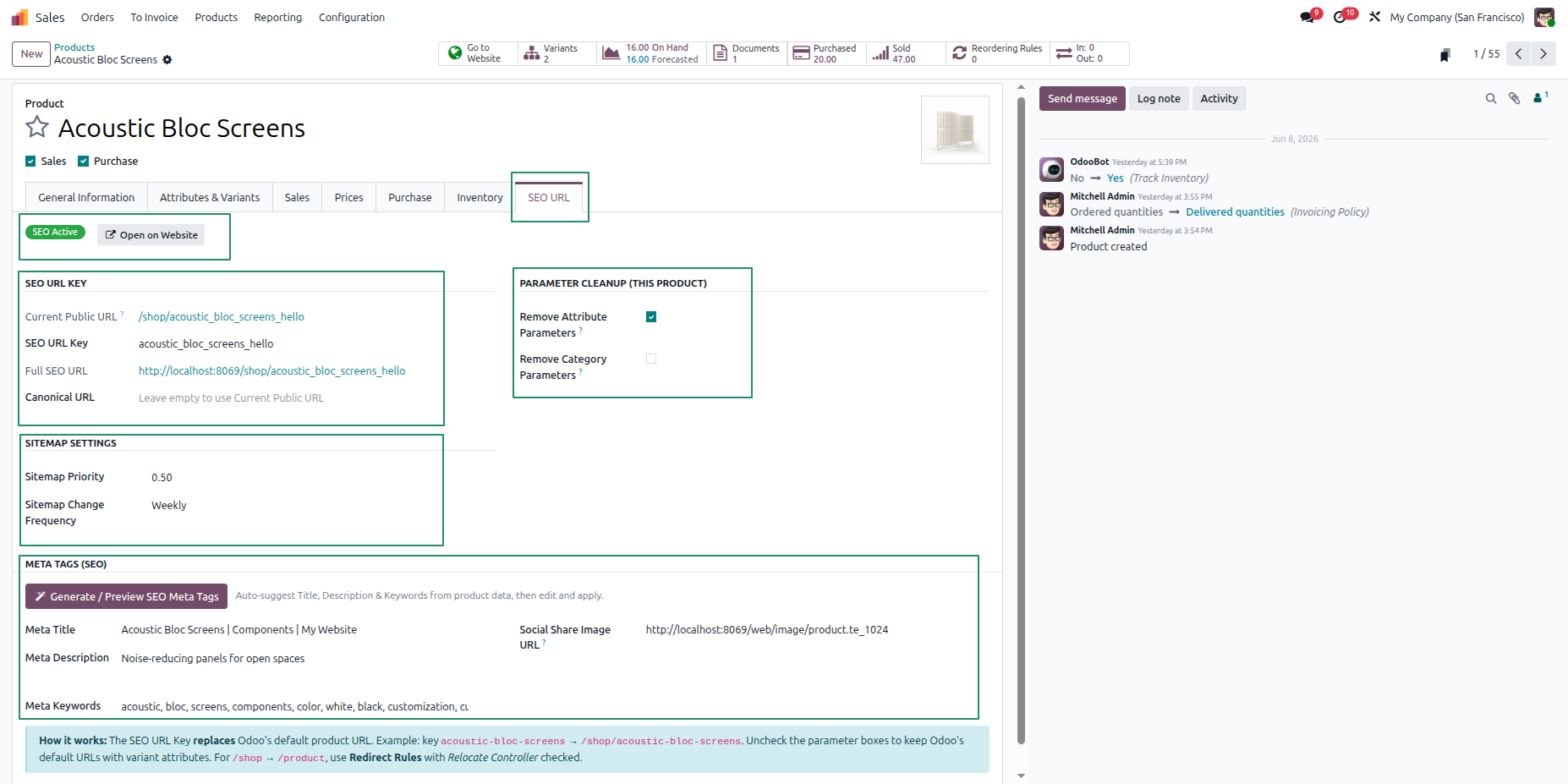Image resolution: width=1568 pixels, height=784 pixels.
Task: Search messages using chatter magnifier icon
Action: click(x=1491, y=99)
